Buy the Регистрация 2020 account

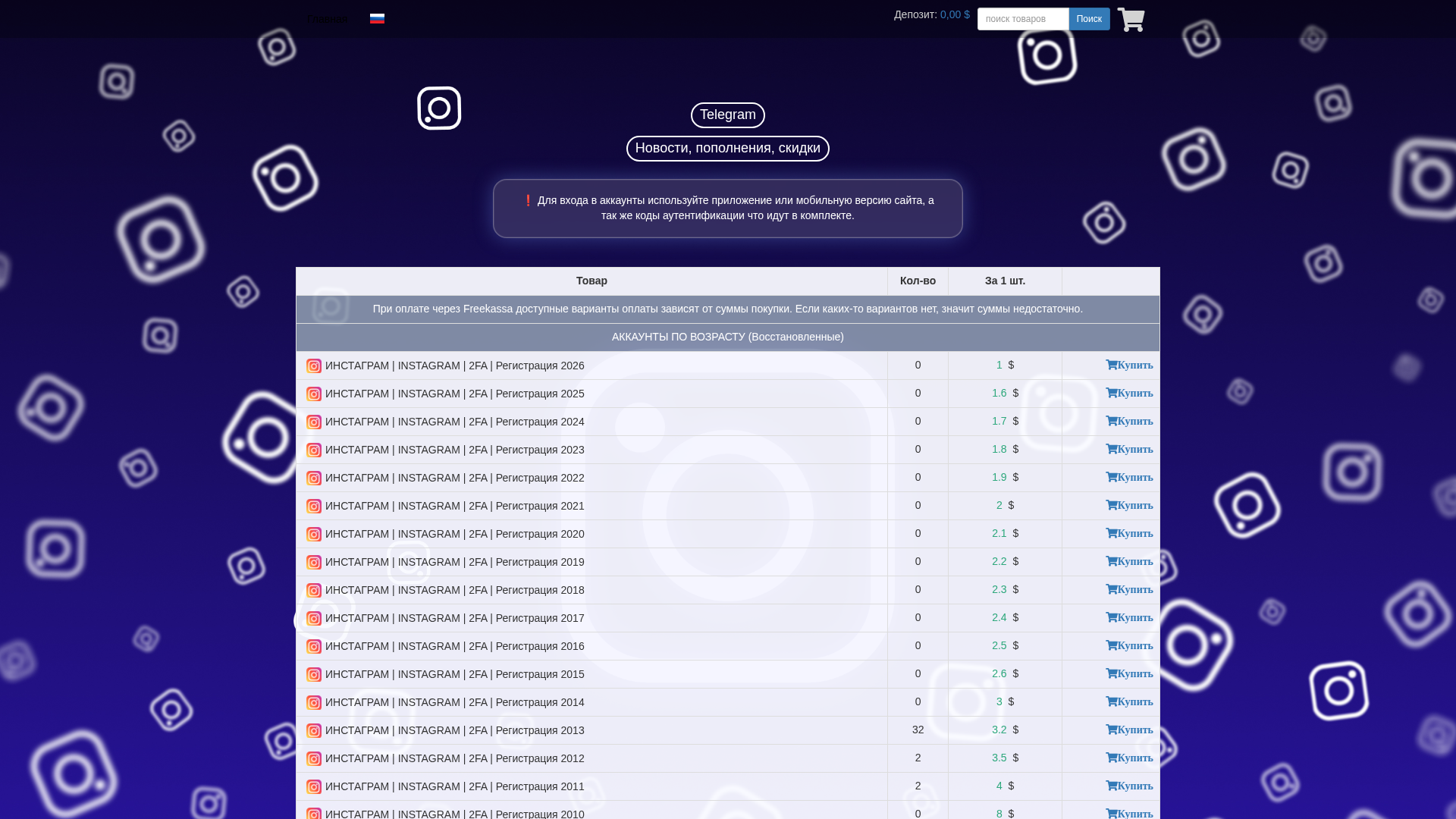point(1129,534)
